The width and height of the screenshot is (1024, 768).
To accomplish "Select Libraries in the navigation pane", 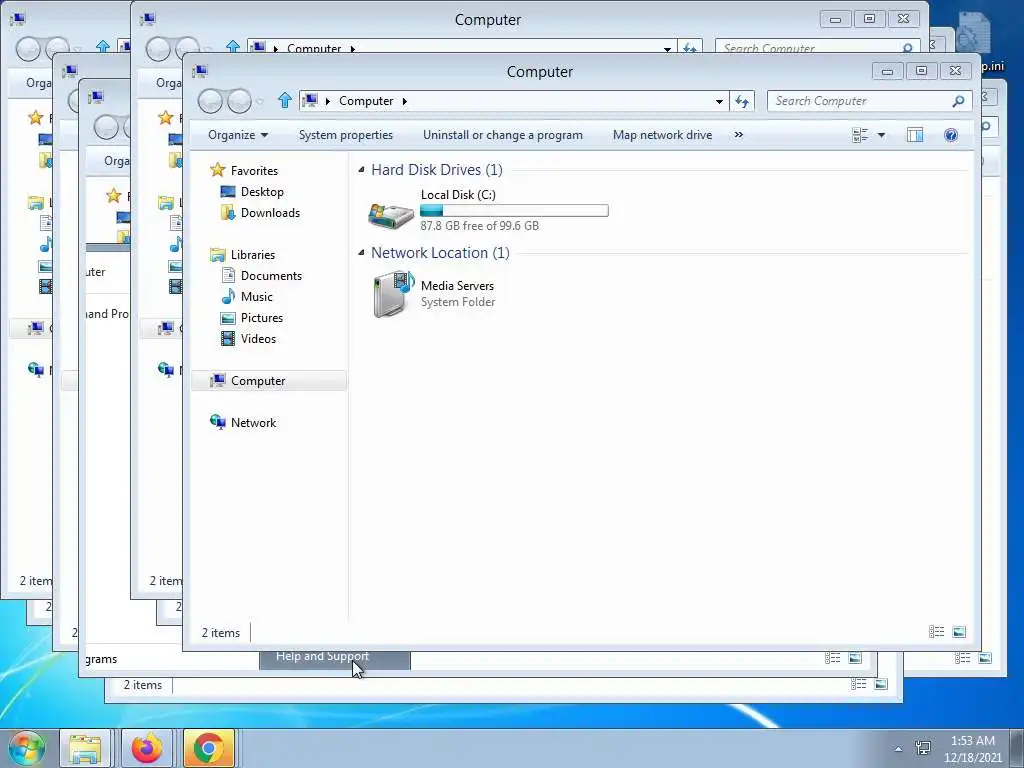I will 253,255.
